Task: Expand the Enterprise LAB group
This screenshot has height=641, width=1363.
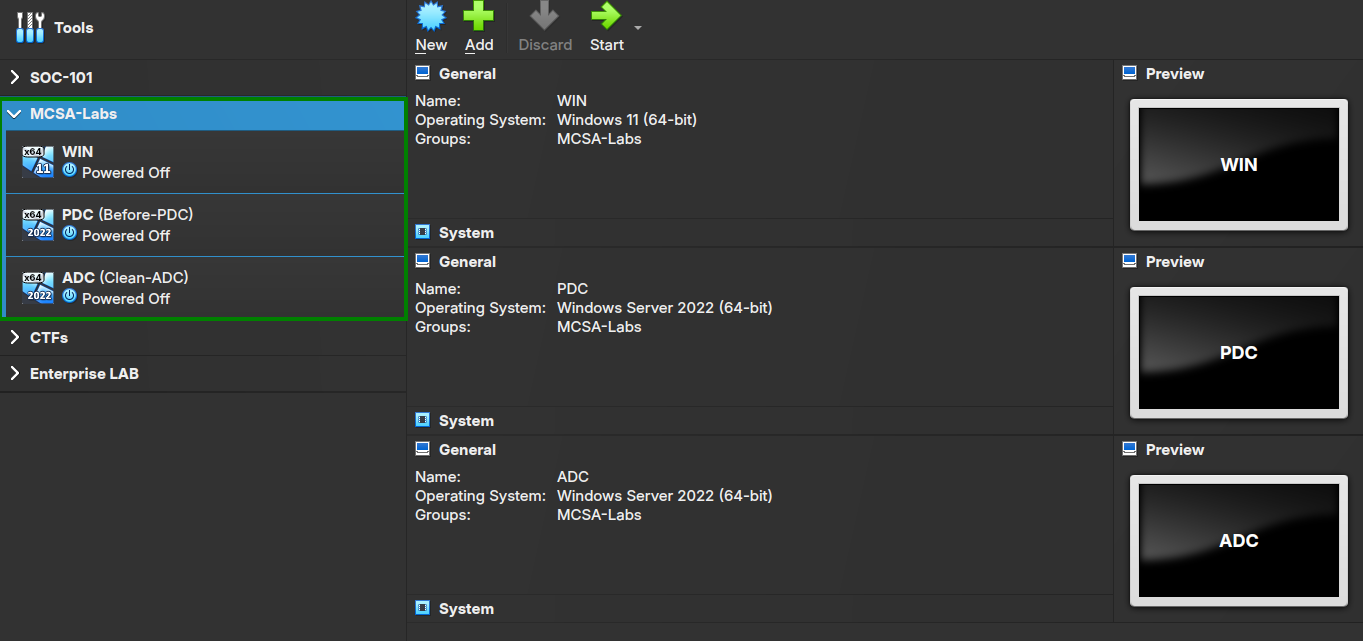Action: point(15,374)
